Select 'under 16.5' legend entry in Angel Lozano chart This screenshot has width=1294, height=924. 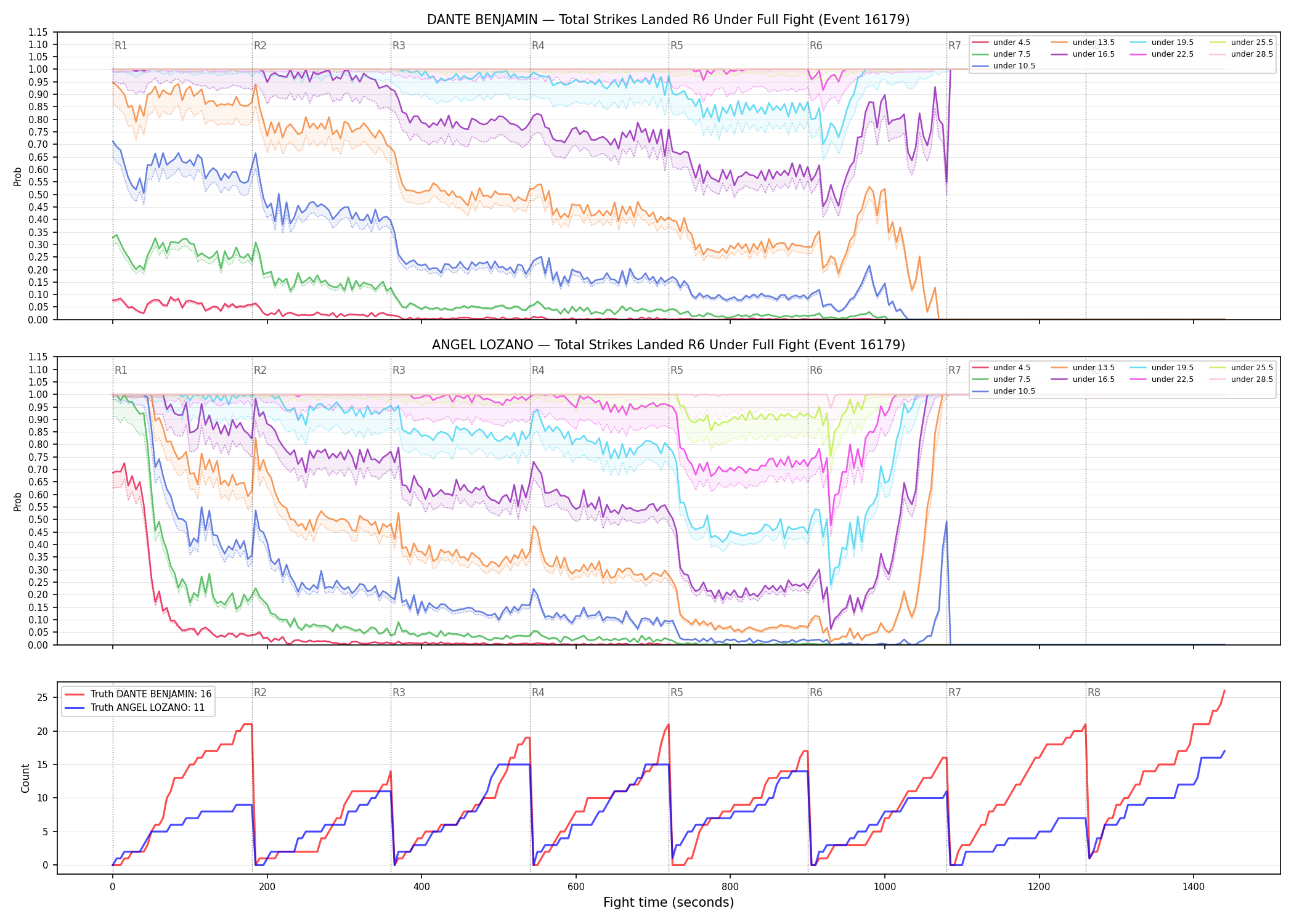pos(1083,379)
